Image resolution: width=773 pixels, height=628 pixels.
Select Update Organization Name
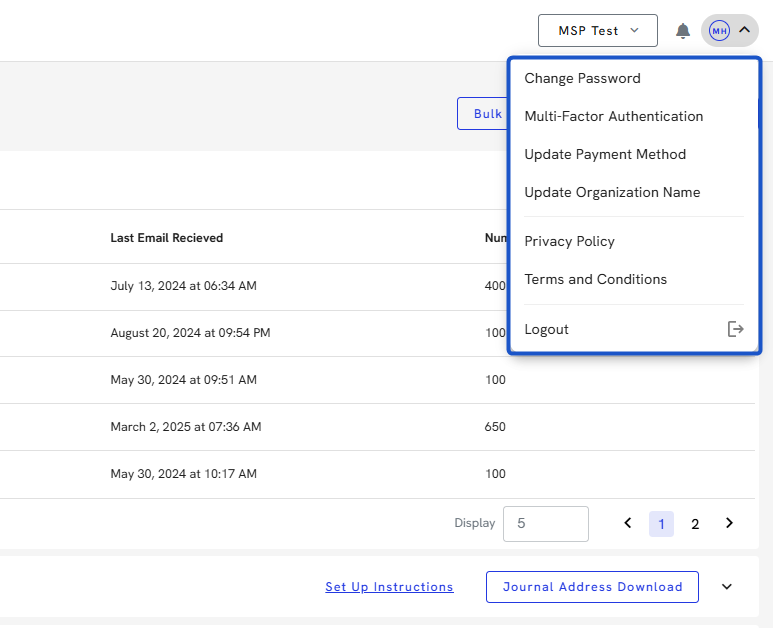point(612,192)
